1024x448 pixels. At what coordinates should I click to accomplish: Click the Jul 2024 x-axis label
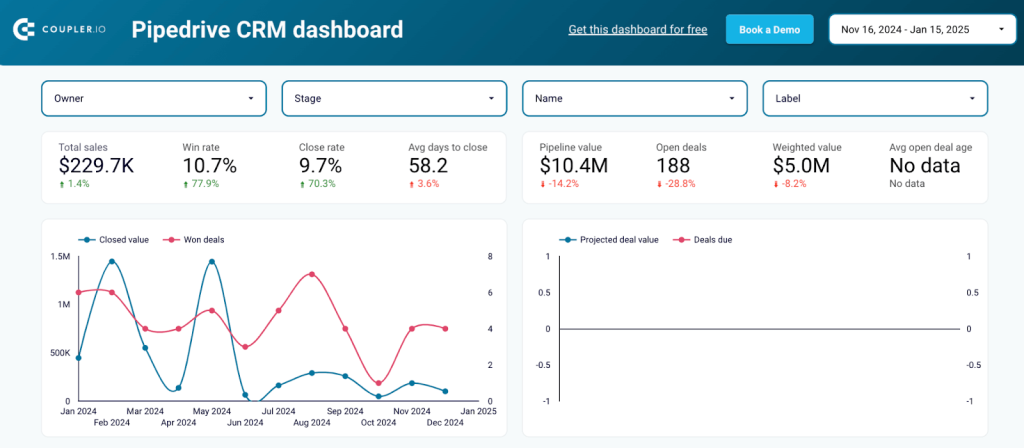(278, 411)
